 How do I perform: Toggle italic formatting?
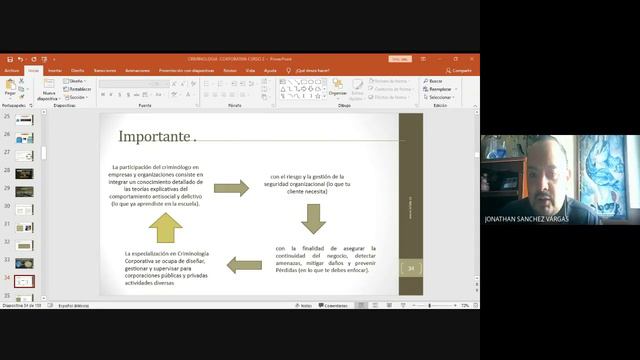111,95
